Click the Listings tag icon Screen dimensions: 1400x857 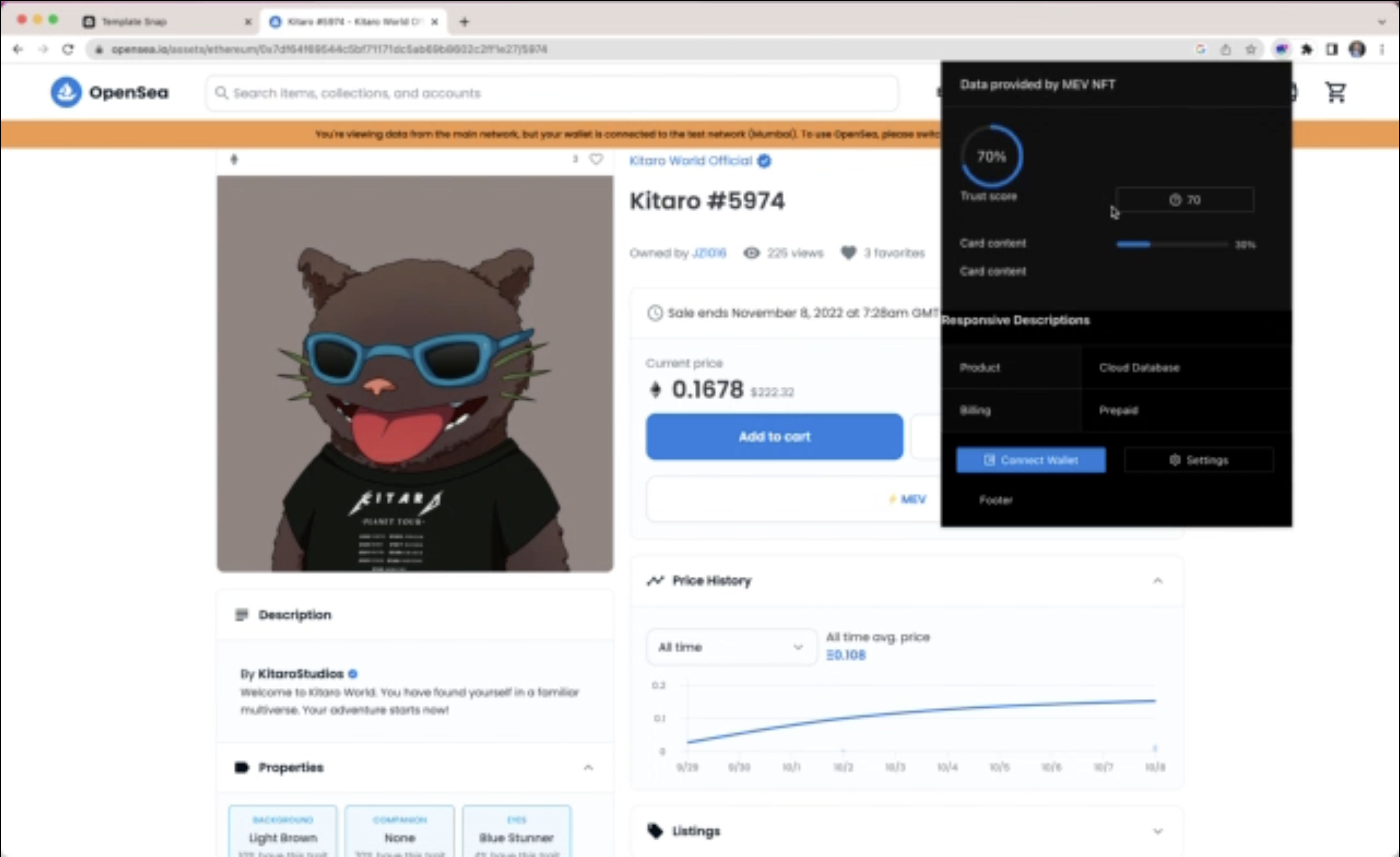click(655, 831)
